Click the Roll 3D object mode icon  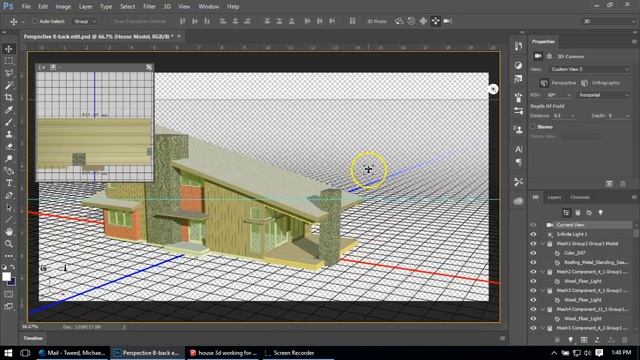click(x=411, y=21)
